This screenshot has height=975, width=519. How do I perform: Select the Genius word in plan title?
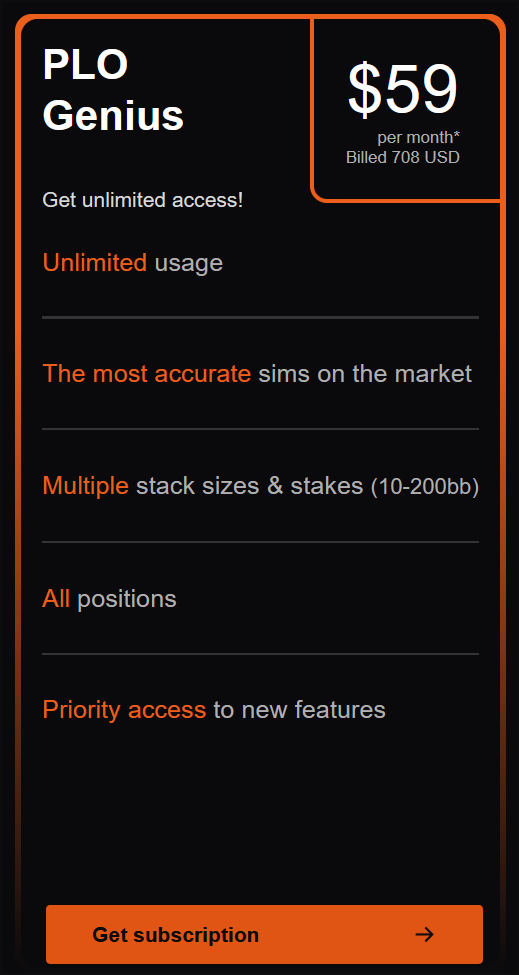point(113,115)
